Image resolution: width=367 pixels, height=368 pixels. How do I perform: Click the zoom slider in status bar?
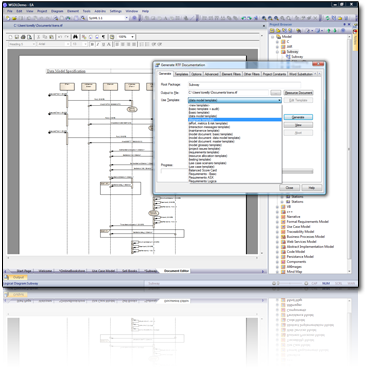pyautogui.click(x=290, y=283)
